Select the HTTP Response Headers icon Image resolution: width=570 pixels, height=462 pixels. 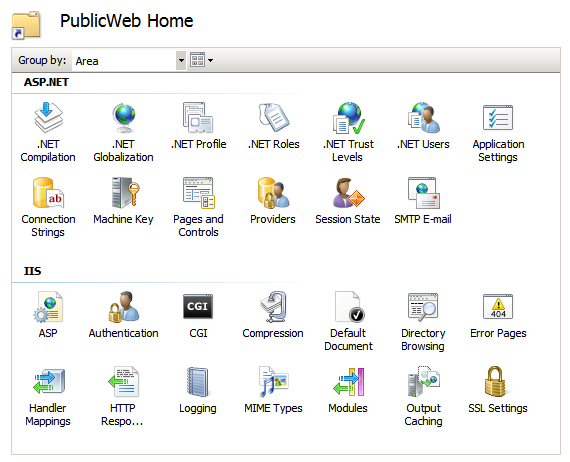124,382
